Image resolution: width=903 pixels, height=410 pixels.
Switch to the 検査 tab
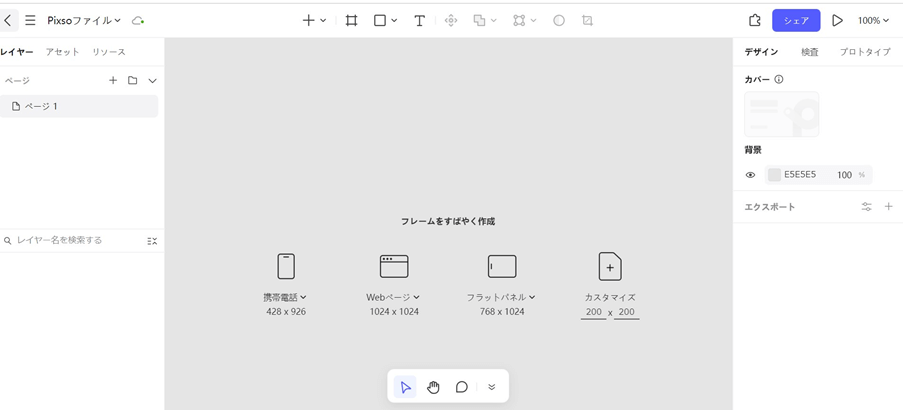pyautogui.click(x=810, y=52)
